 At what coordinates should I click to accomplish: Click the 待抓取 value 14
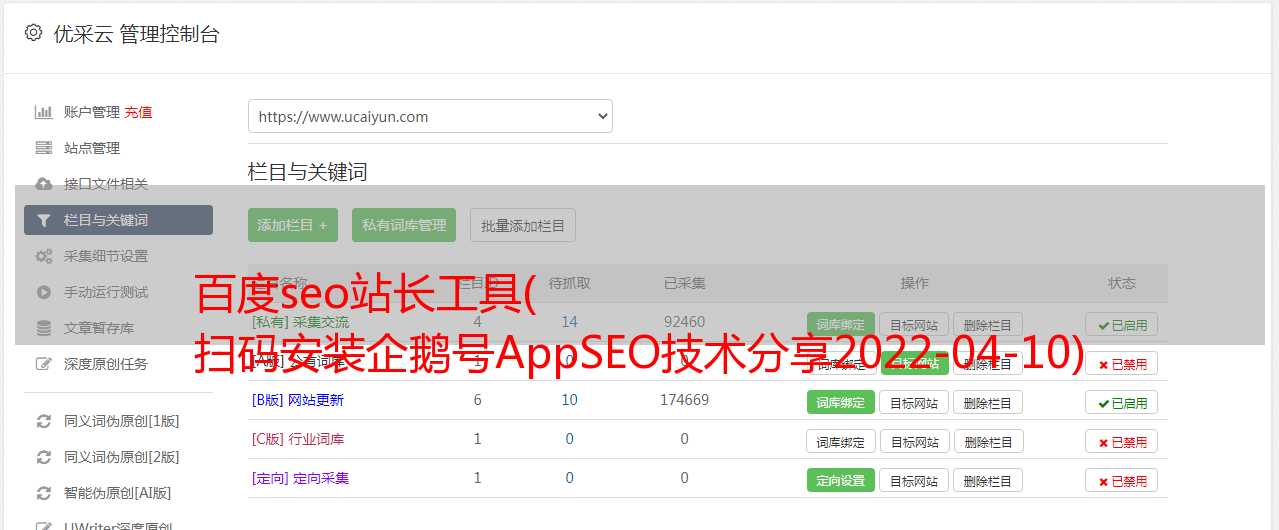coord(570,322)
